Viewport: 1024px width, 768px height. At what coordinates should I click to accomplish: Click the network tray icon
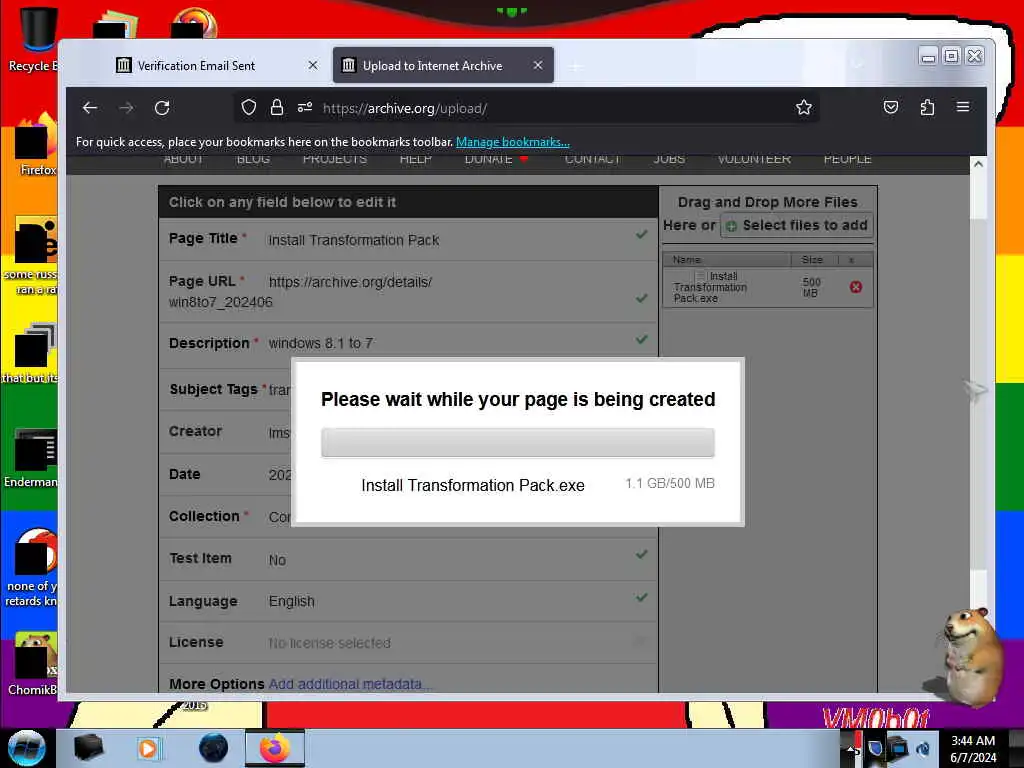click(x=899, y=747)
